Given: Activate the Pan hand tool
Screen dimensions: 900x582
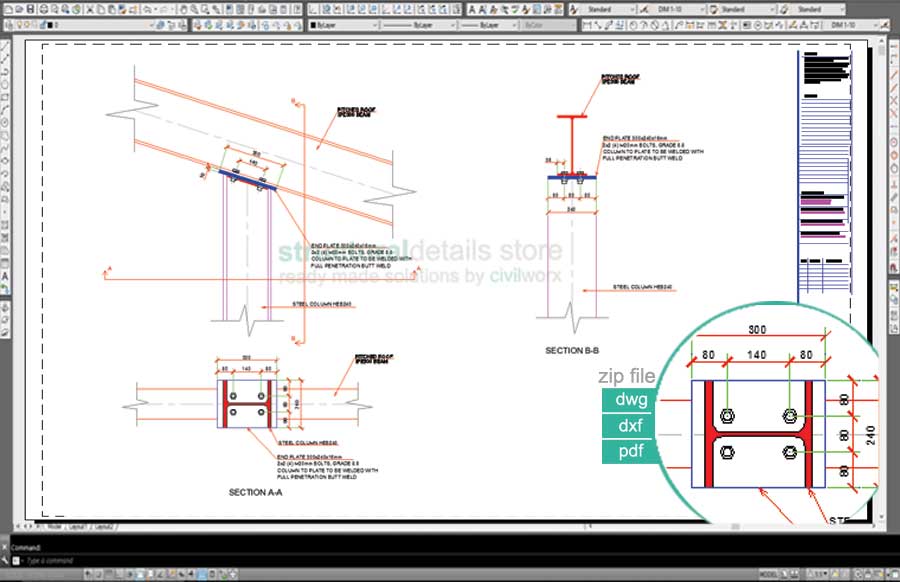Looking at the screenshot, I should 184,9.
